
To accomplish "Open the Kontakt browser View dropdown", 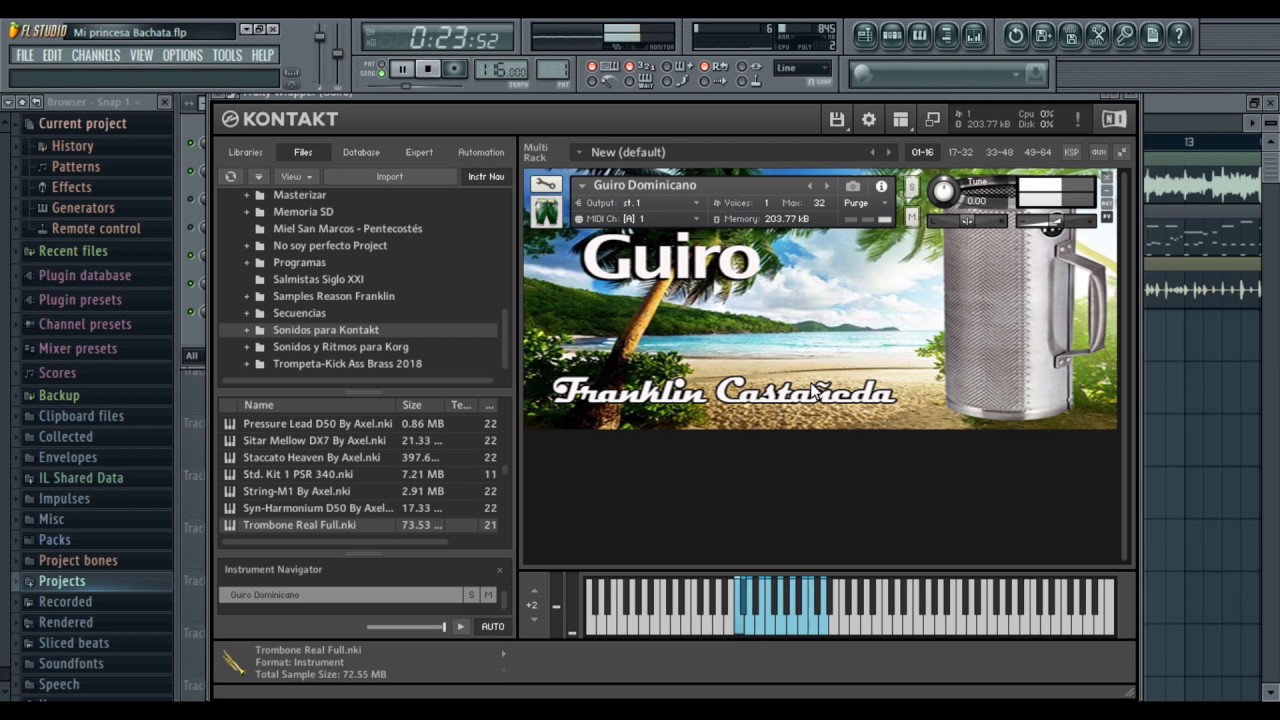I will 296,177.
